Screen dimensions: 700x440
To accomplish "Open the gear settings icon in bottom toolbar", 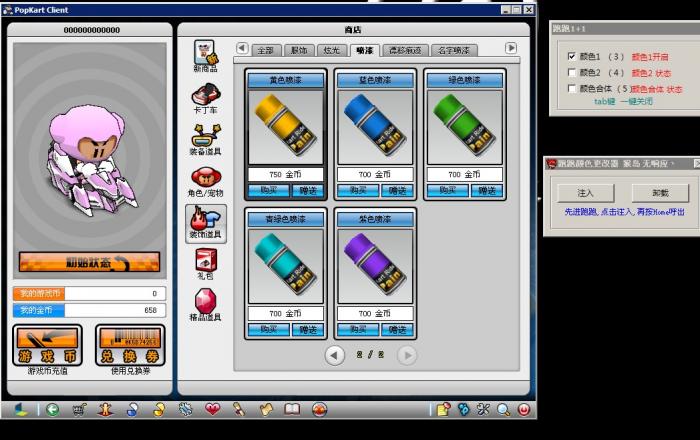I will click(x=185, y=409).
